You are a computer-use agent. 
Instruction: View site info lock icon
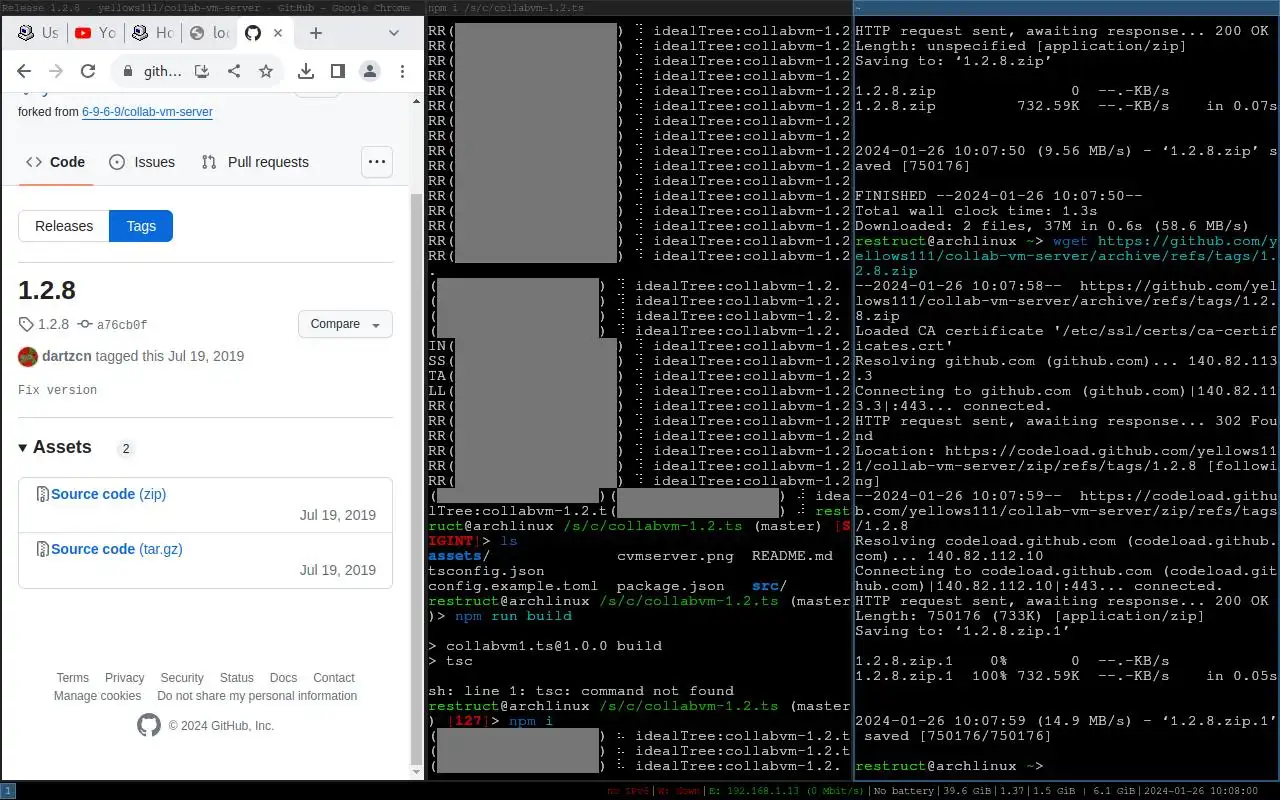click(x=127, y=71)
